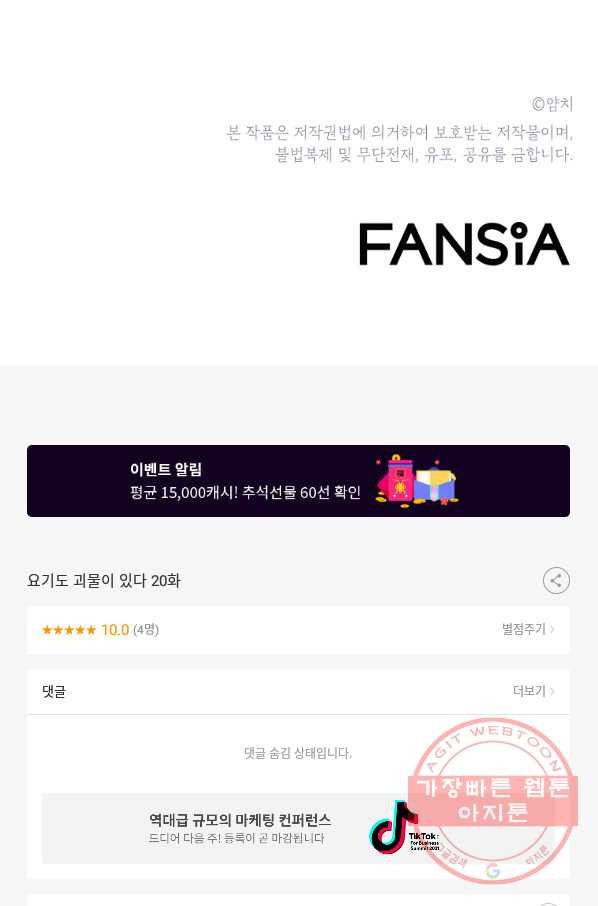Open the 역대급 규모의 마케팅 컨퍼런스 ad

click(x=298, y=828)
